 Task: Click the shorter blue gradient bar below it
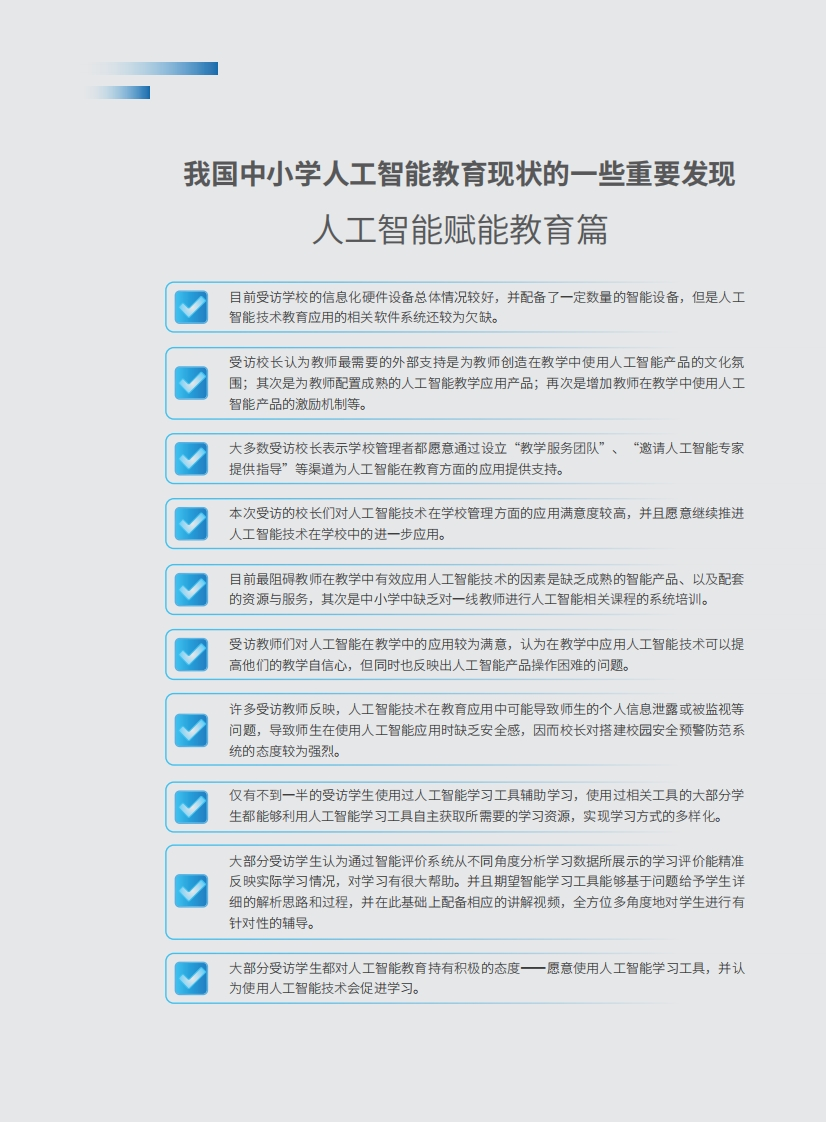pyautogui.click(x=118, y=92)
